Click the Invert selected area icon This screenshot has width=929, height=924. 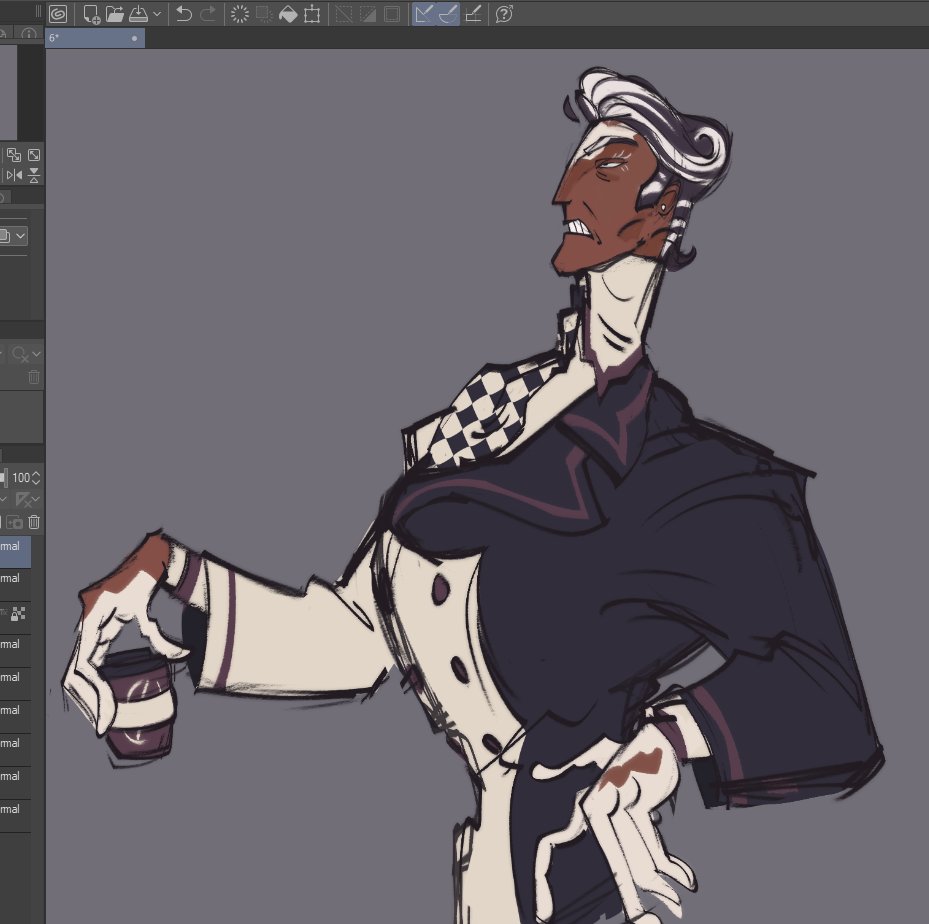coord(368,14)
